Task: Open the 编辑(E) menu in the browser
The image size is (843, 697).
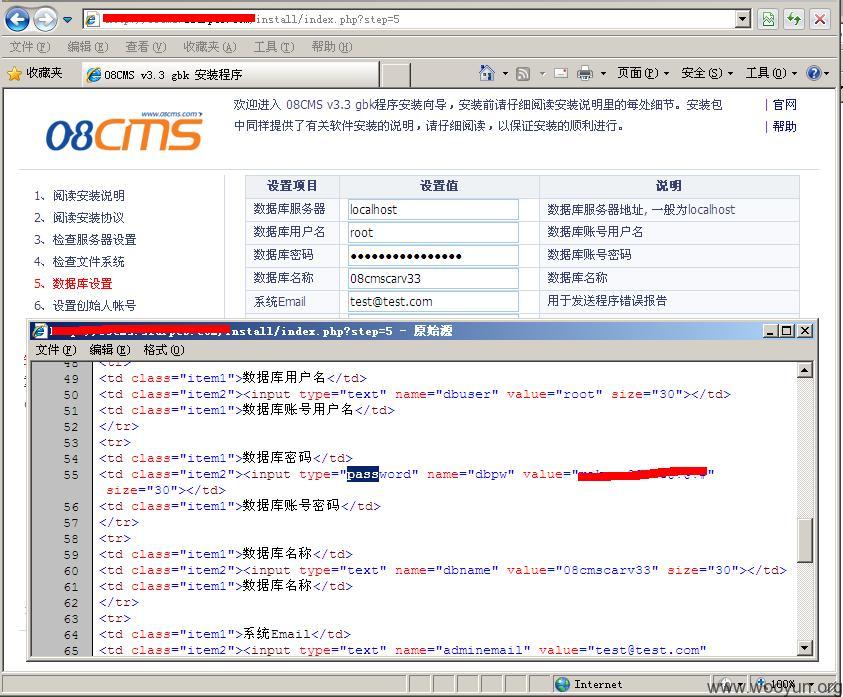Action: point(88,47)
